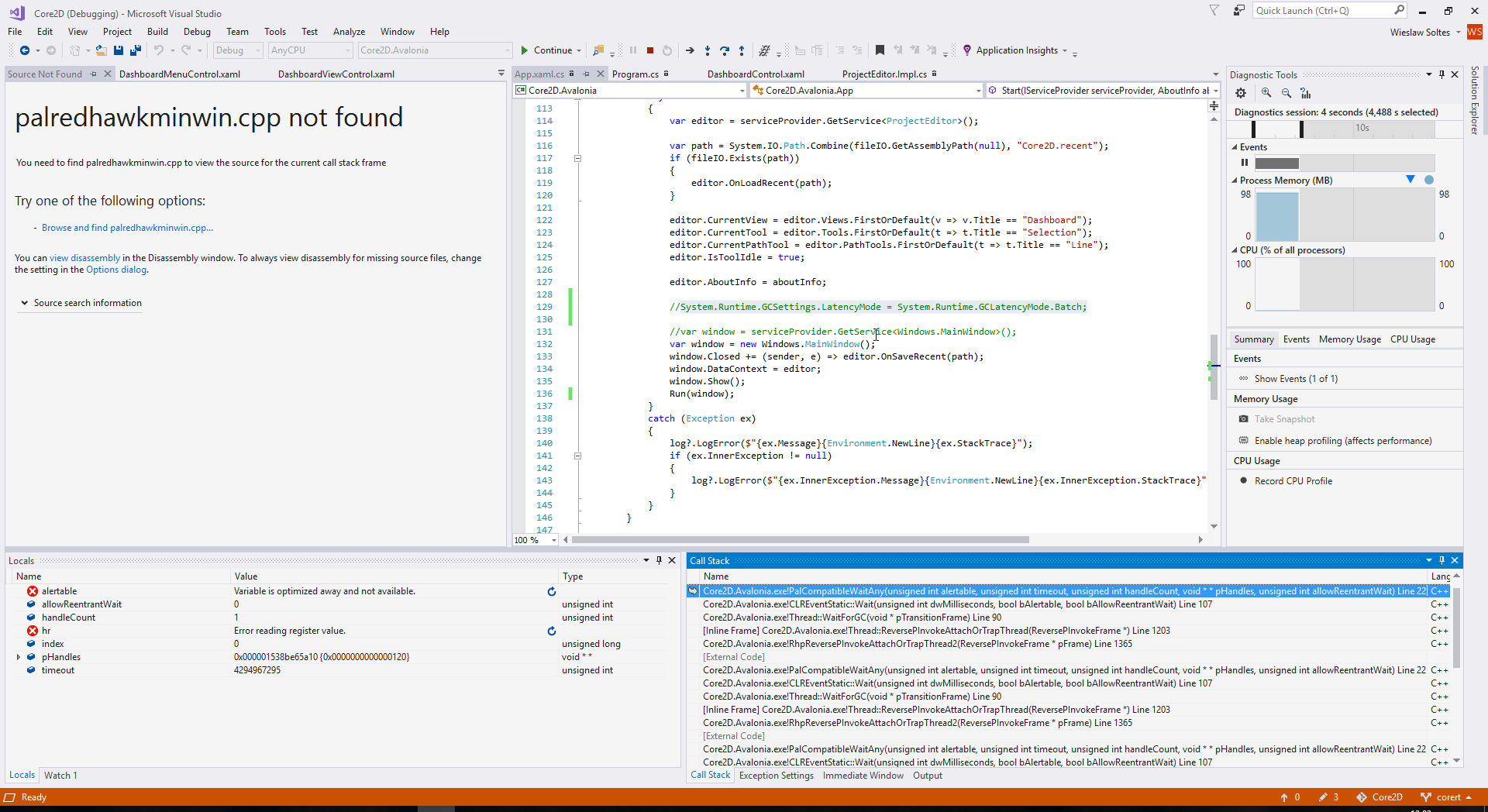Click Reset View chart icon in Diagnostic Tools
The width and height of the screenshot is (1488, 812).
pos(1307,93)
